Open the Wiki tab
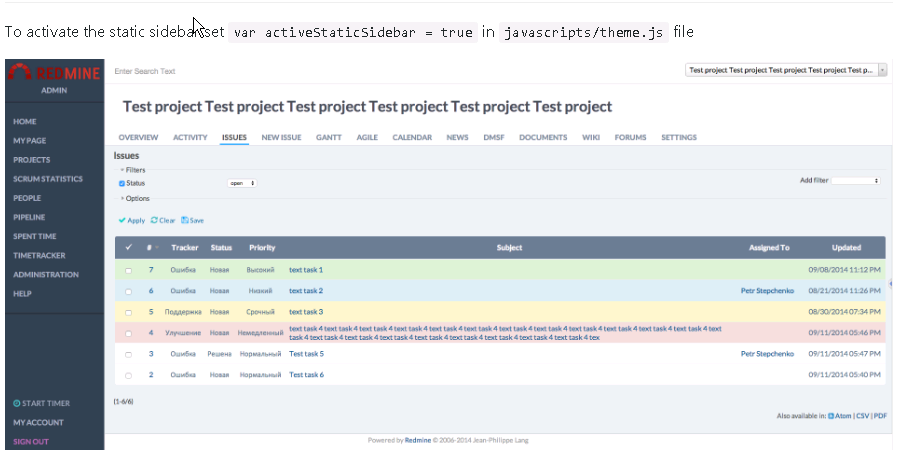 (590, 137)
